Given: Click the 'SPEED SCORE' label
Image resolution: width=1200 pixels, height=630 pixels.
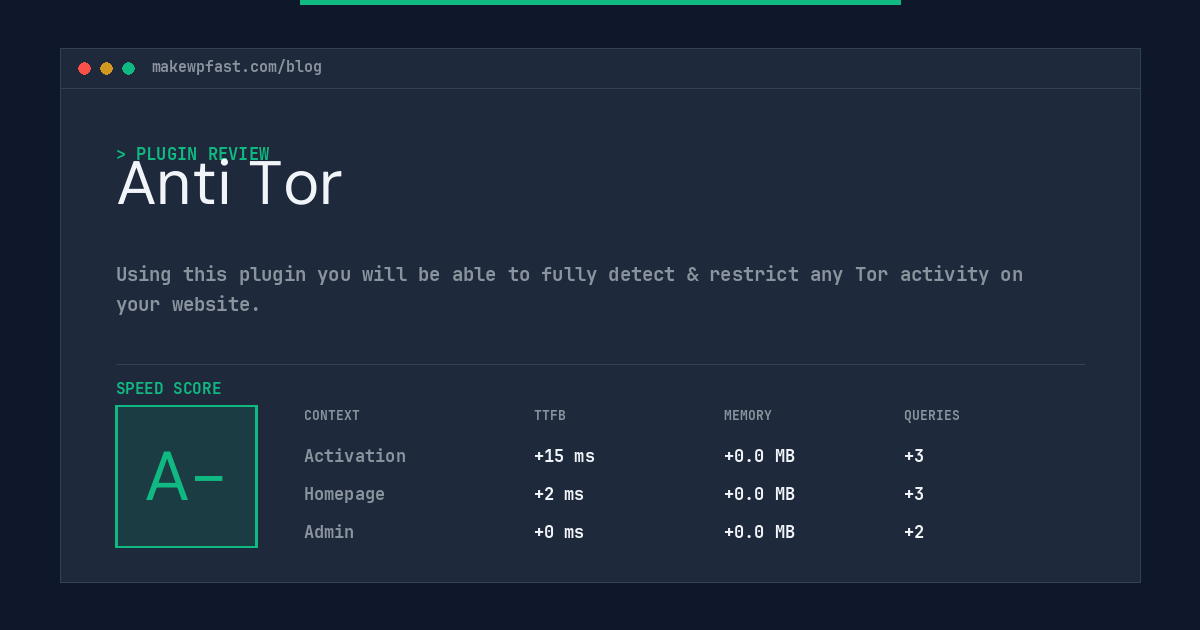Looking at the screenshot, I should [169, 389].
